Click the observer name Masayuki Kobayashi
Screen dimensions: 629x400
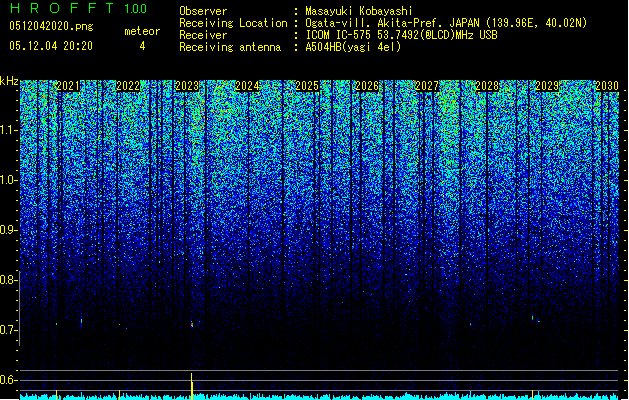click(x=359, y=11)
